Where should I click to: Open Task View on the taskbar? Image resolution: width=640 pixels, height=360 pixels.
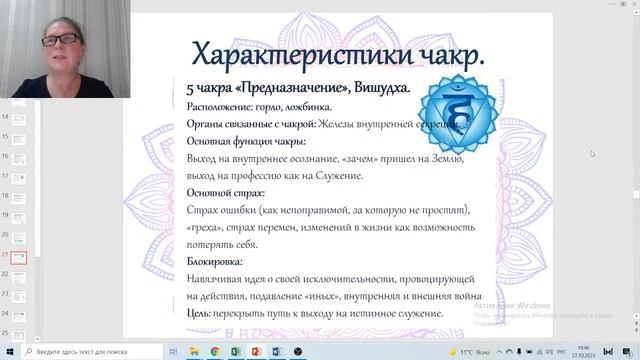tap(173, 351)
